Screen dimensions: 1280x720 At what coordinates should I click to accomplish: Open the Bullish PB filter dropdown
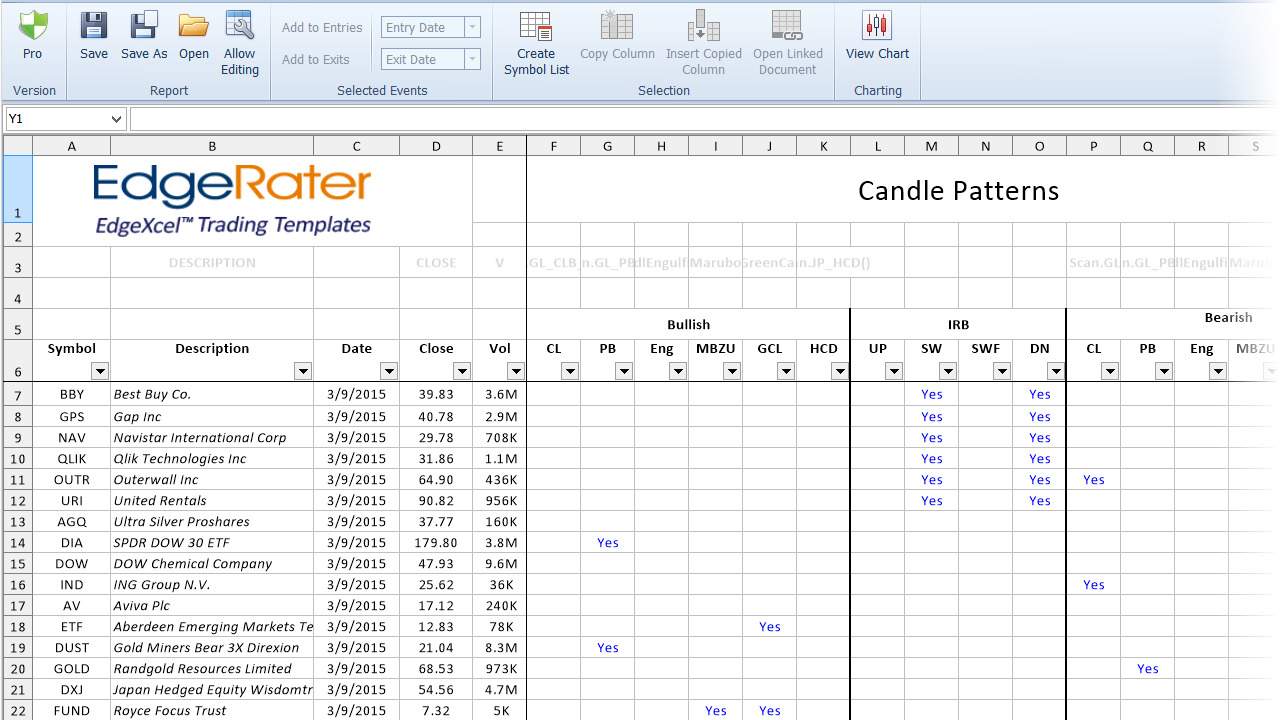[624, 371]
